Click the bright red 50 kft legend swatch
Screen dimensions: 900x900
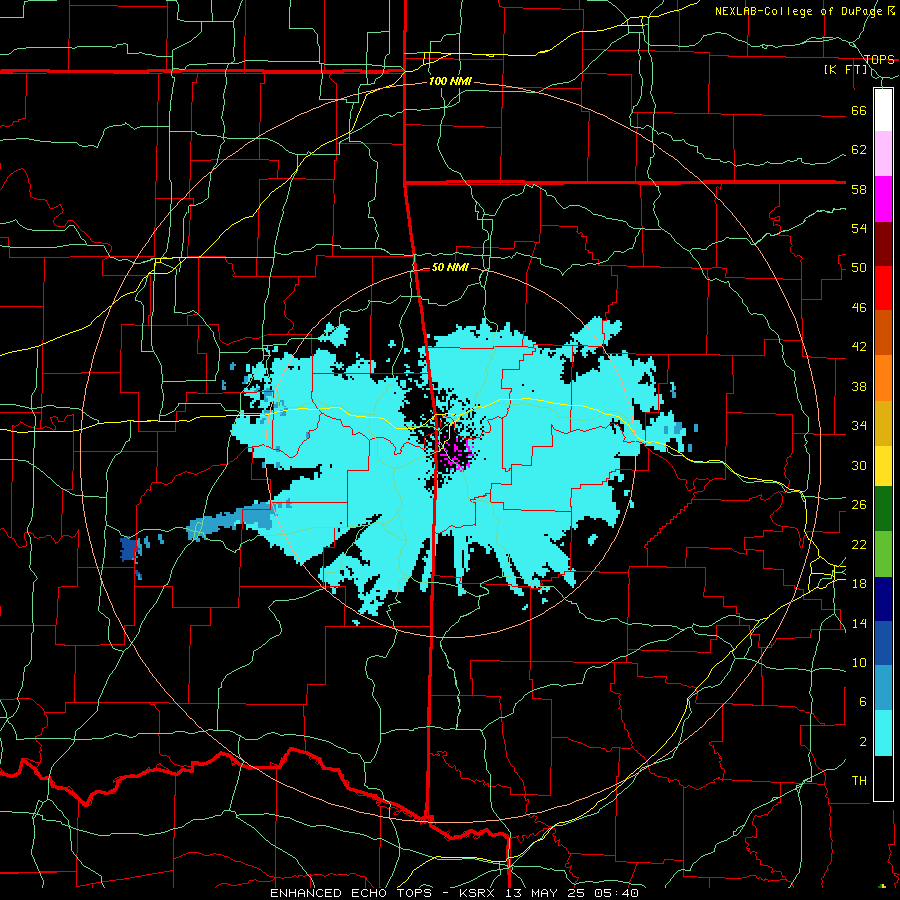(x=883, y=288)
